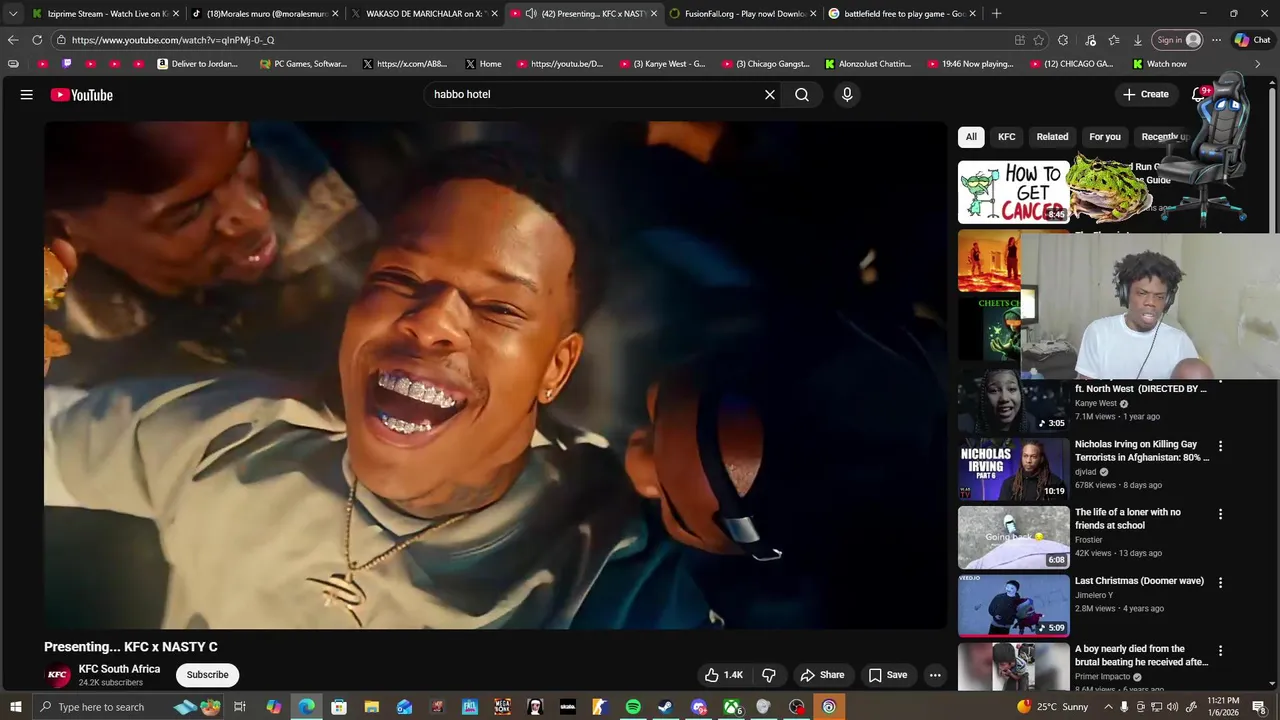Add page to favorites star icon
Screen dimensions: 1280x720
pos(1039,40)
